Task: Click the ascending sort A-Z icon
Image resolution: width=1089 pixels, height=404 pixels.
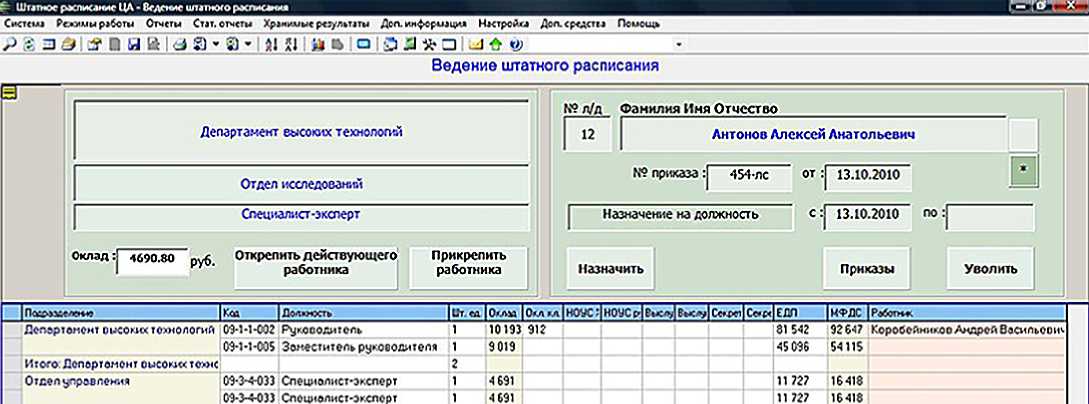Action: tap(273, 44)
